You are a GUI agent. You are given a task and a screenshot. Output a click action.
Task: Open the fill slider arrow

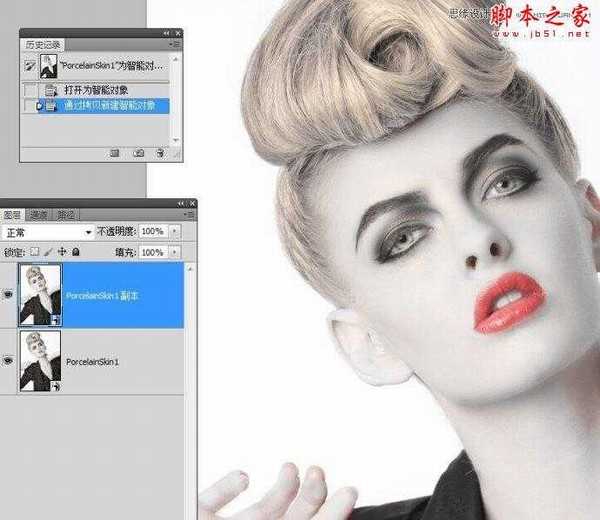click(174, 253)
